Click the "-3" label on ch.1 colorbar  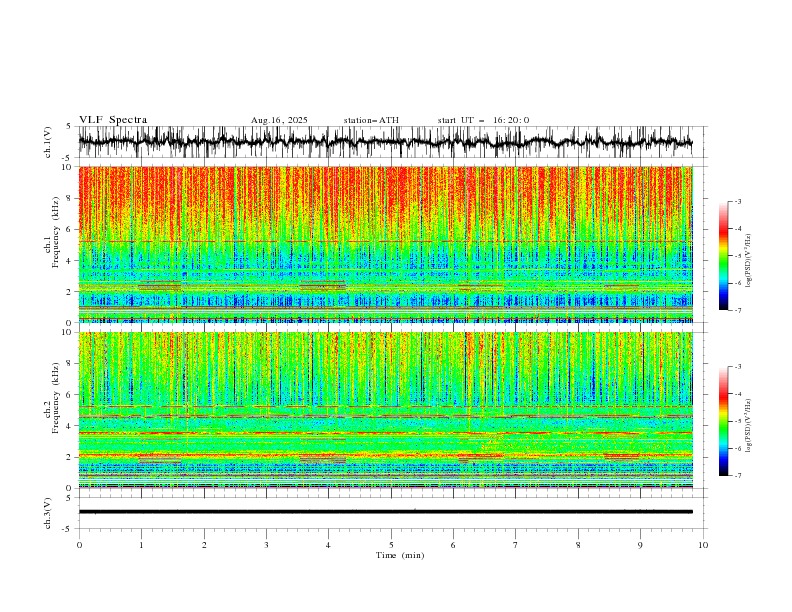(737, 201)
